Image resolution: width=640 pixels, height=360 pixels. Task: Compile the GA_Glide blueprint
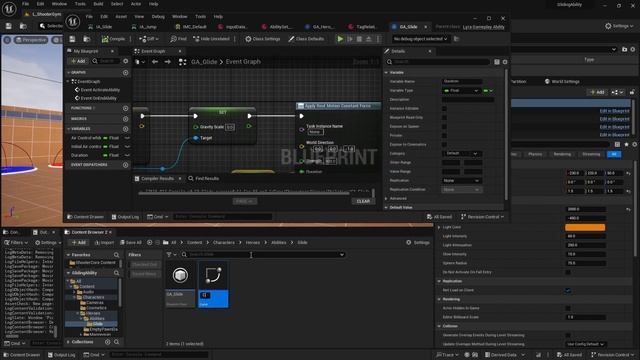pos(113,39)
